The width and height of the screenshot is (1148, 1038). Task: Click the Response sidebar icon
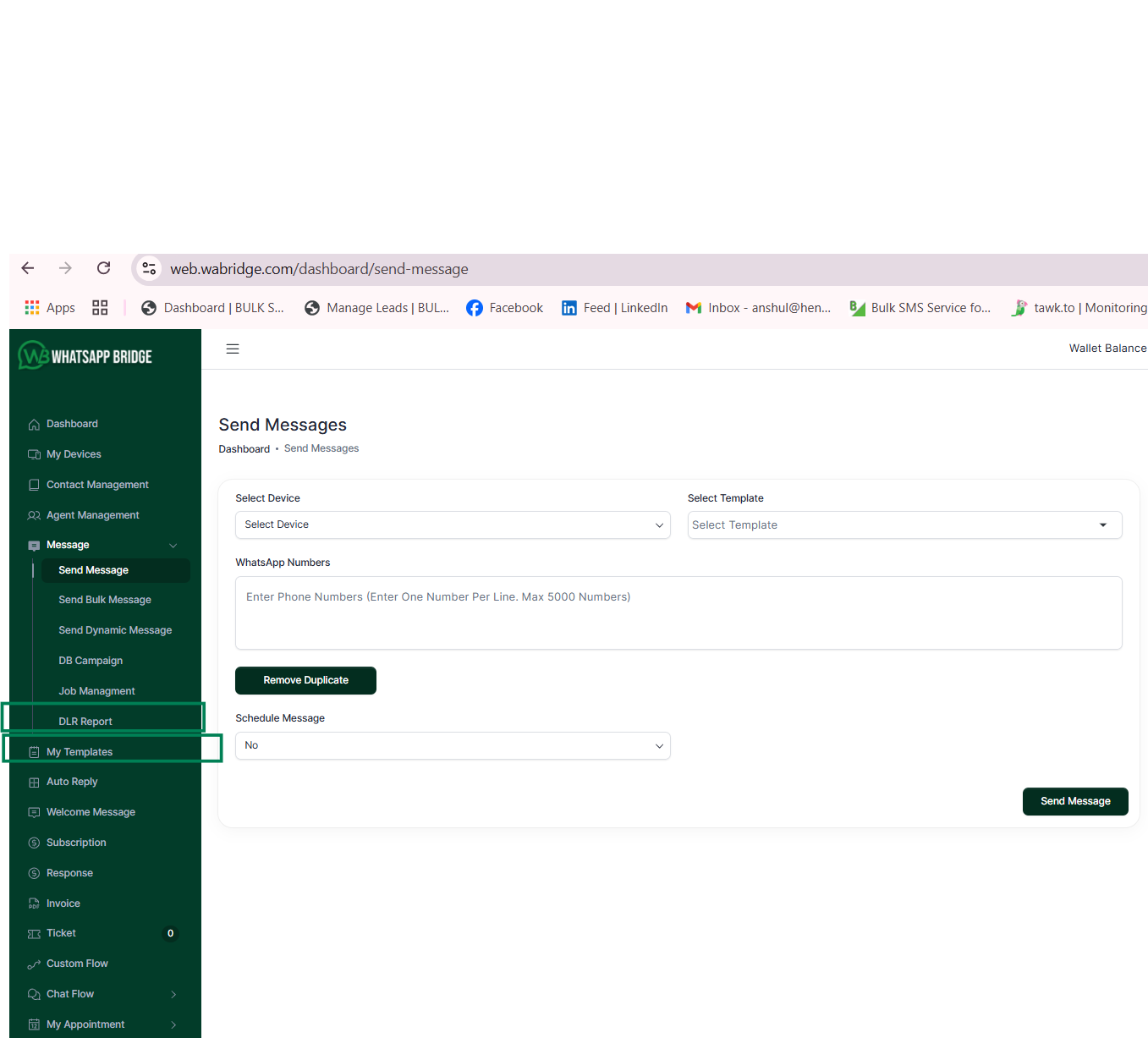click(34, 873)
